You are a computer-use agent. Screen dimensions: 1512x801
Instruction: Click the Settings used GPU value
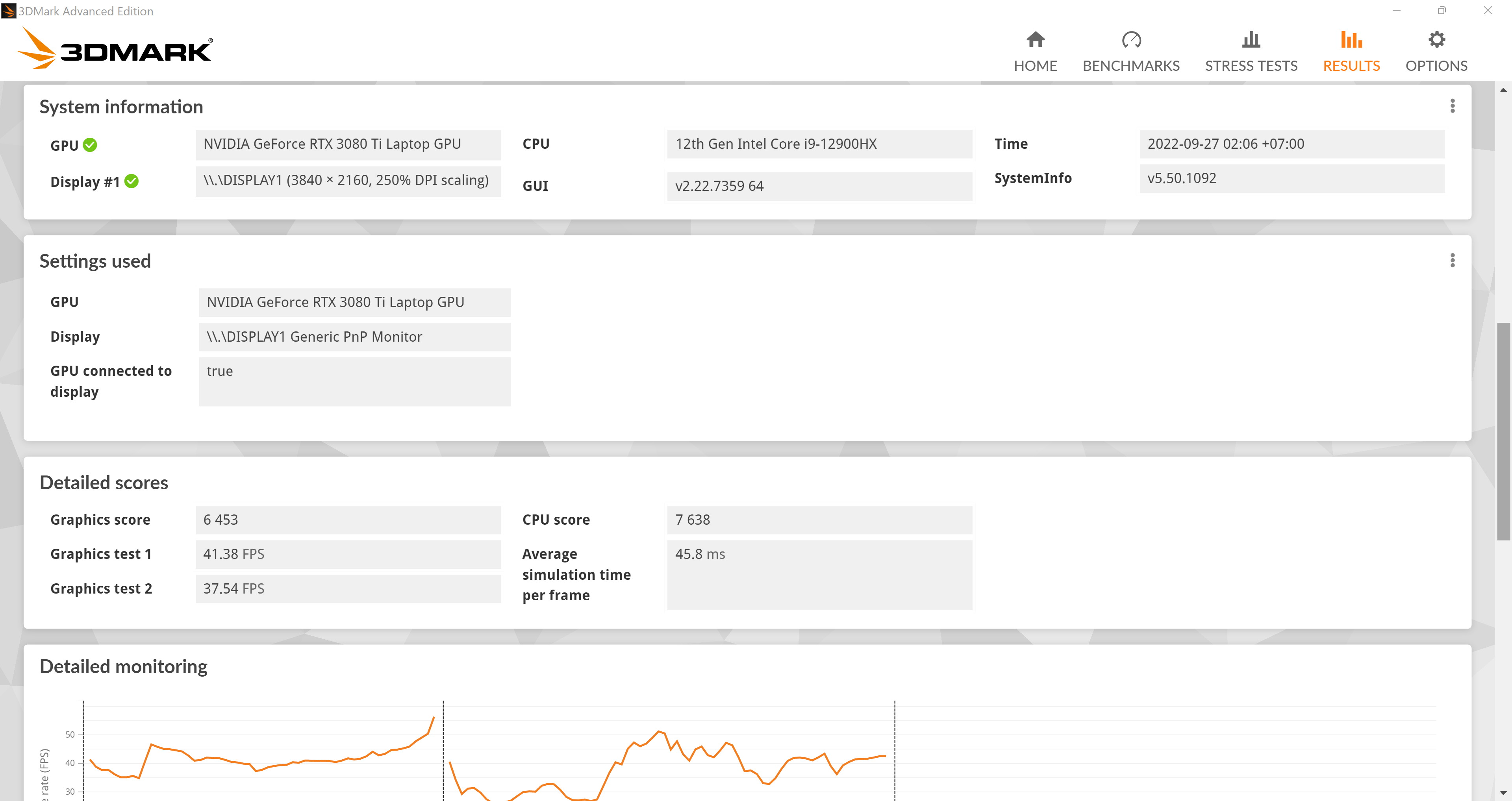(x=354, y=302)
